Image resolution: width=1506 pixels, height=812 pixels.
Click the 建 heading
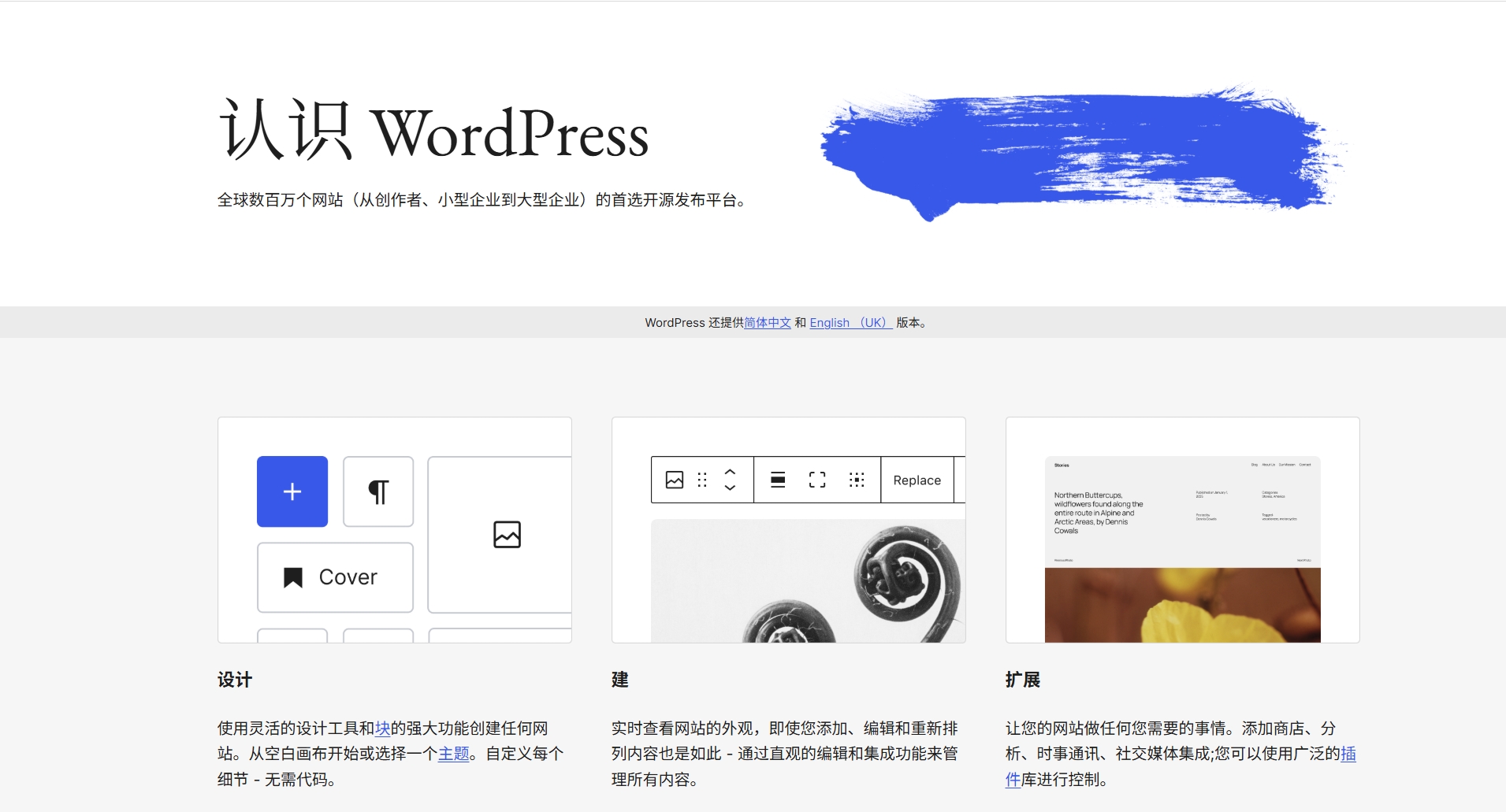tap(620, 680)
